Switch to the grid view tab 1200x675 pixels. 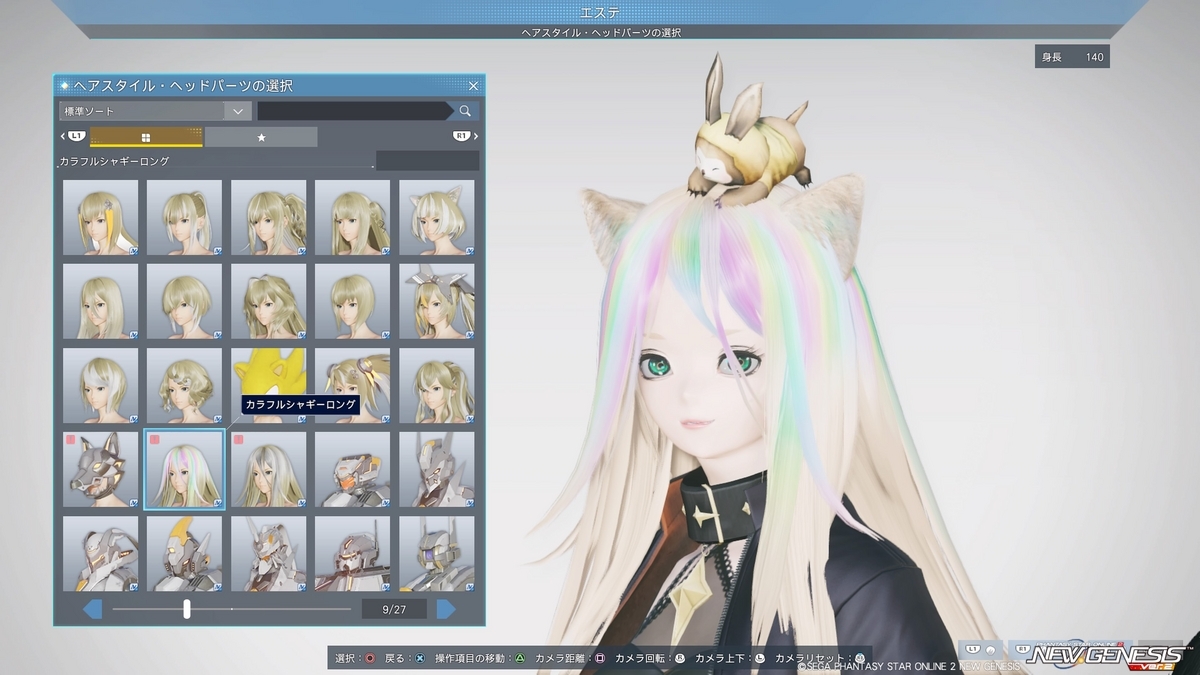pos(146,137)
